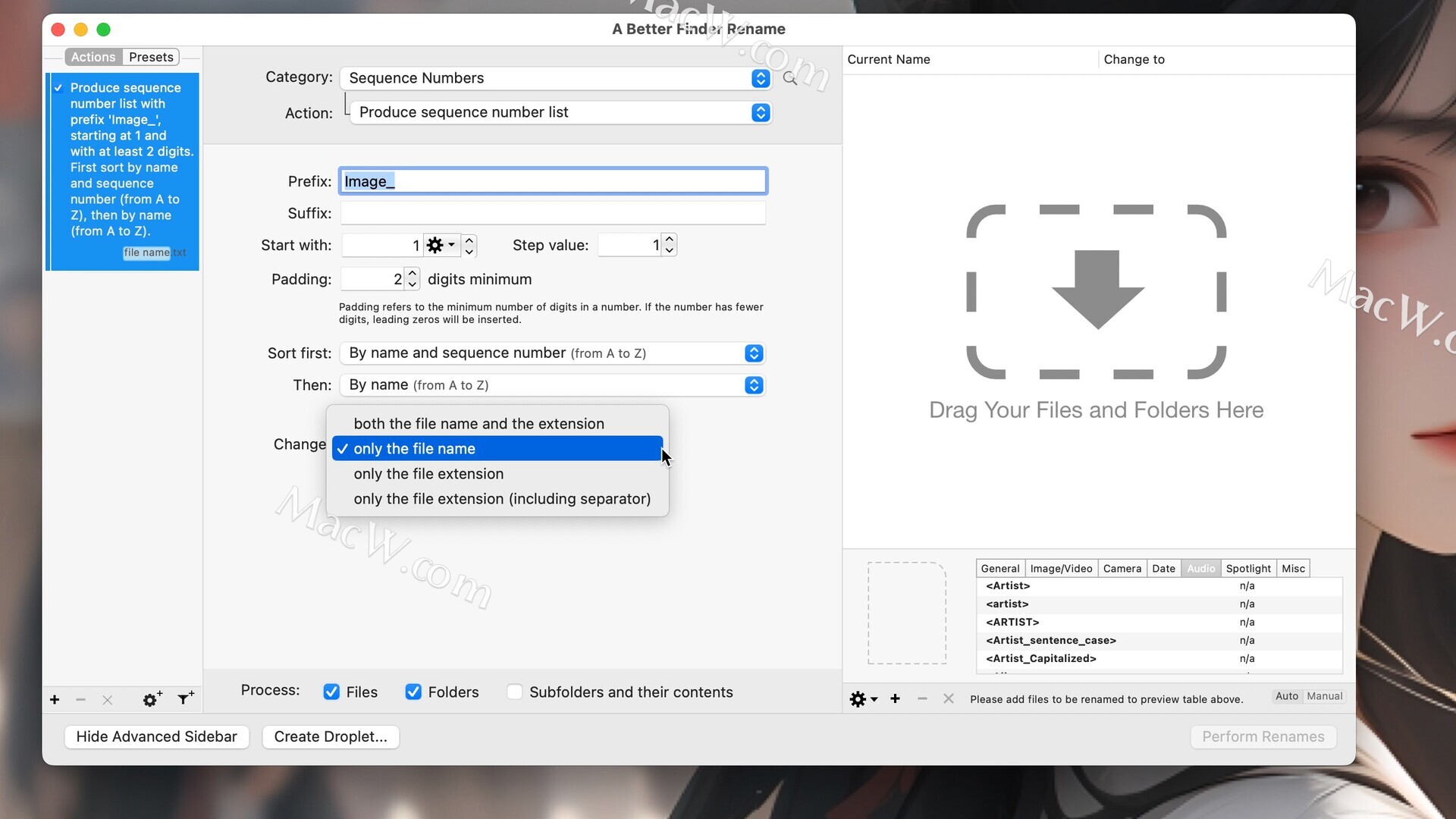The height and width of the screenshot is (819, 1456).
Task: Select the <Artist_sentence_case> tag row
Action: pos(1159,641)
